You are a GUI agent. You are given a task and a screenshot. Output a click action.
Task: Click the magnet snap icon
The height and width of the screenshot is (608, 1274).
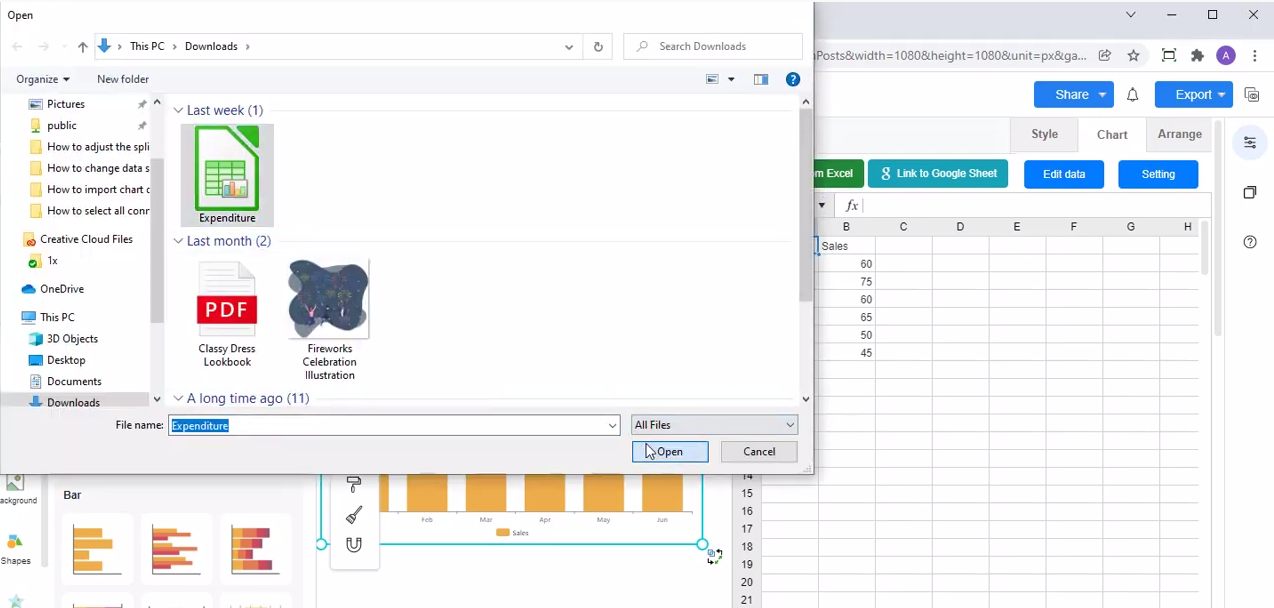pos(353,545)
